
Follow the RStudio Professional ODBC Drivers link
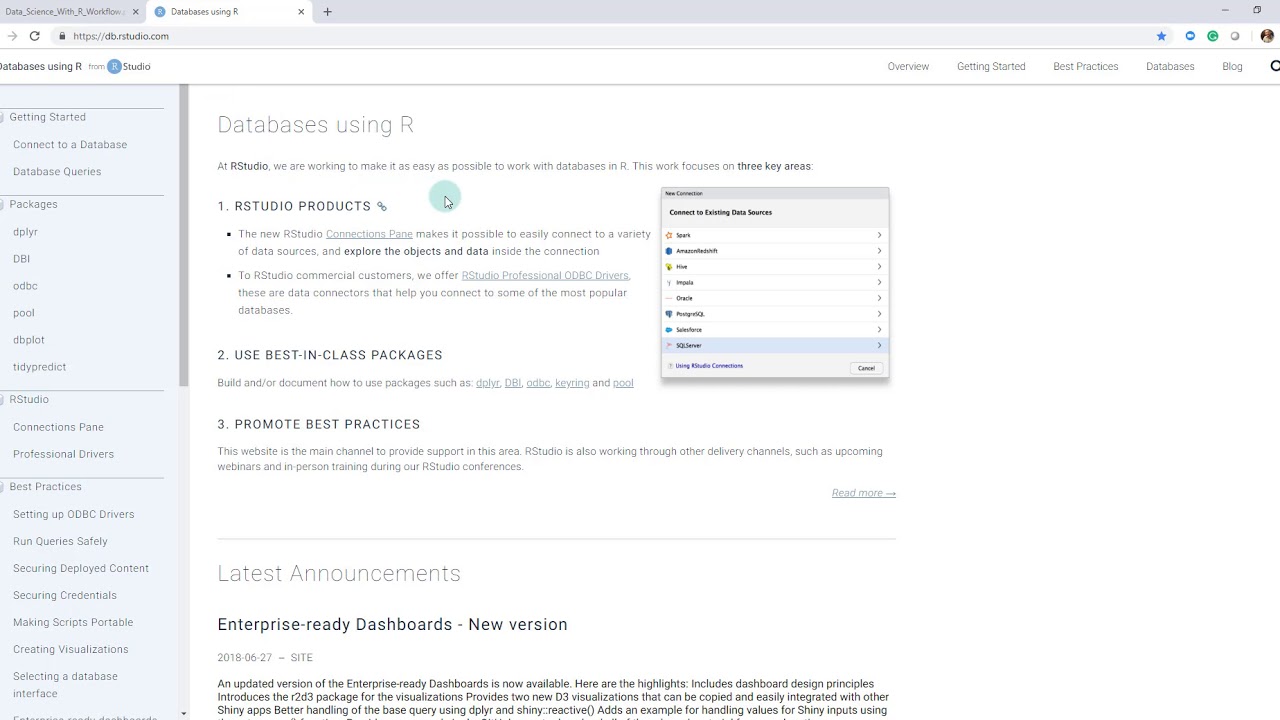pyautogui.click(x=545, y=275)
